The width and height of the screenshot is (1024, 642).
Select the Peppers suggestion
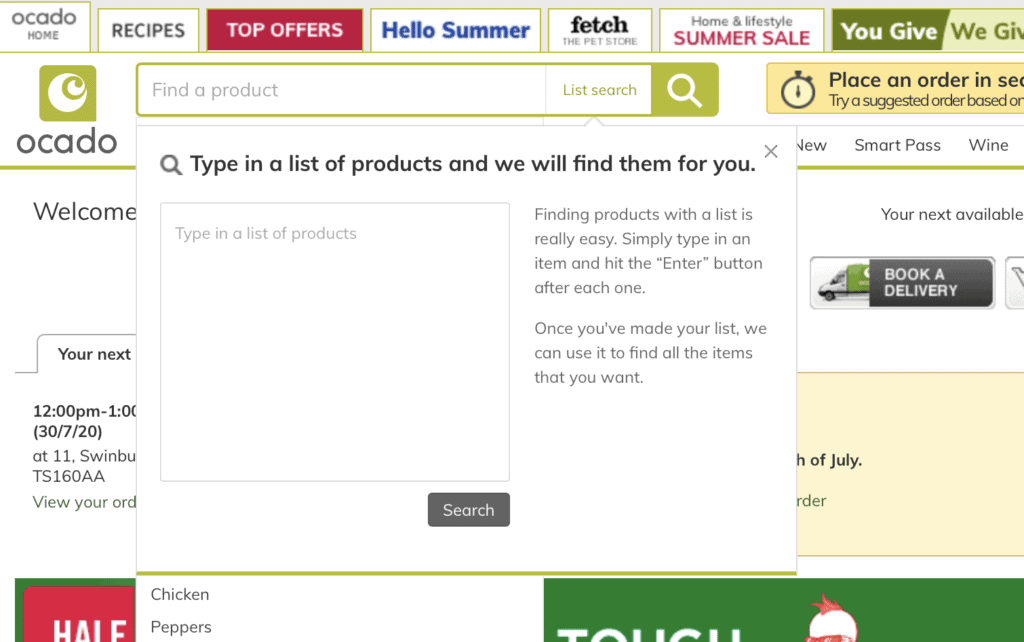click(181, 627)
